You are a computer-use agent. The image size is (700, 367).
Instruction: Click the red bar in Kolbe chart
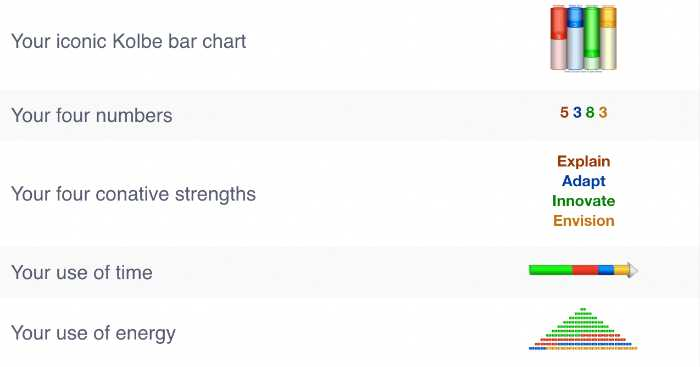(558, 38)
